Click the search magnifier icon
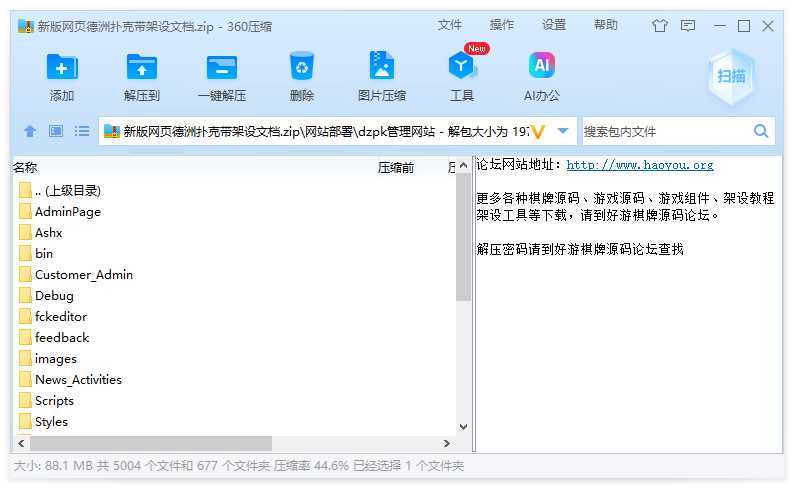The height and width of the screenshot is (488, 794). coord(761,131)
